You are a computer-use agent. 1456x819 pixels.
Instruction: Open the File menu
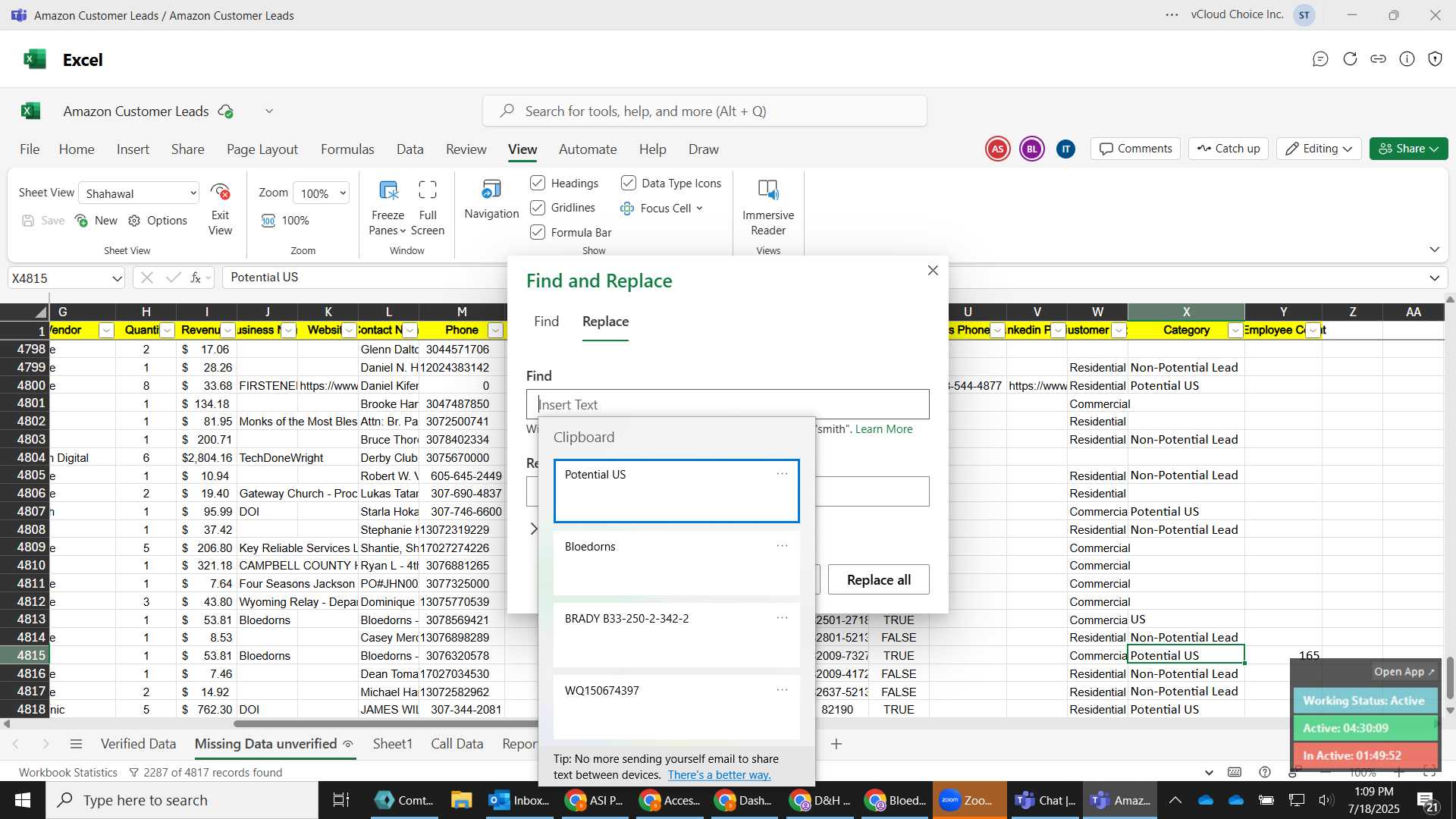click(30, 149)
